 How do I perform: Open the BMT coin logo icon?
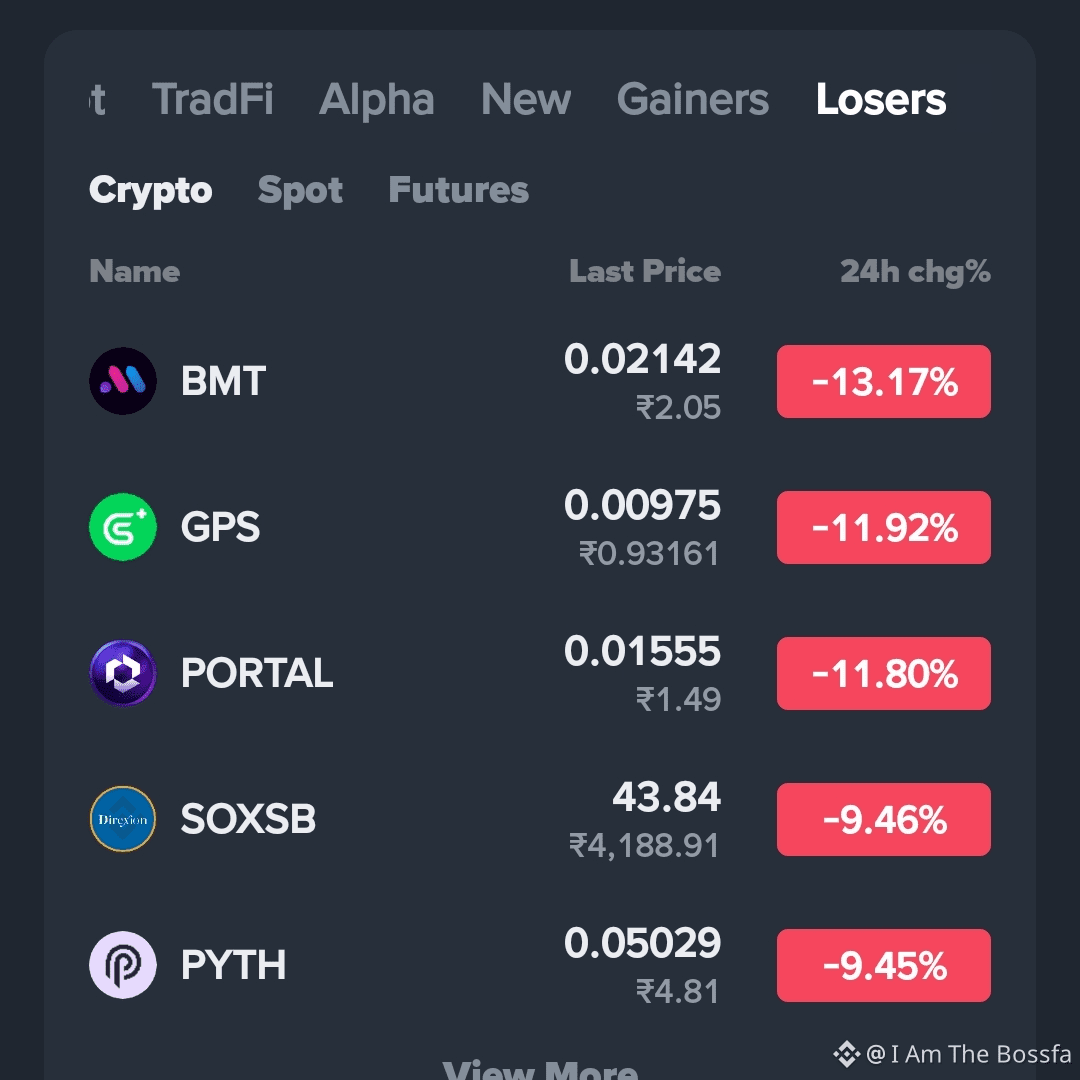tap(123, 381)
